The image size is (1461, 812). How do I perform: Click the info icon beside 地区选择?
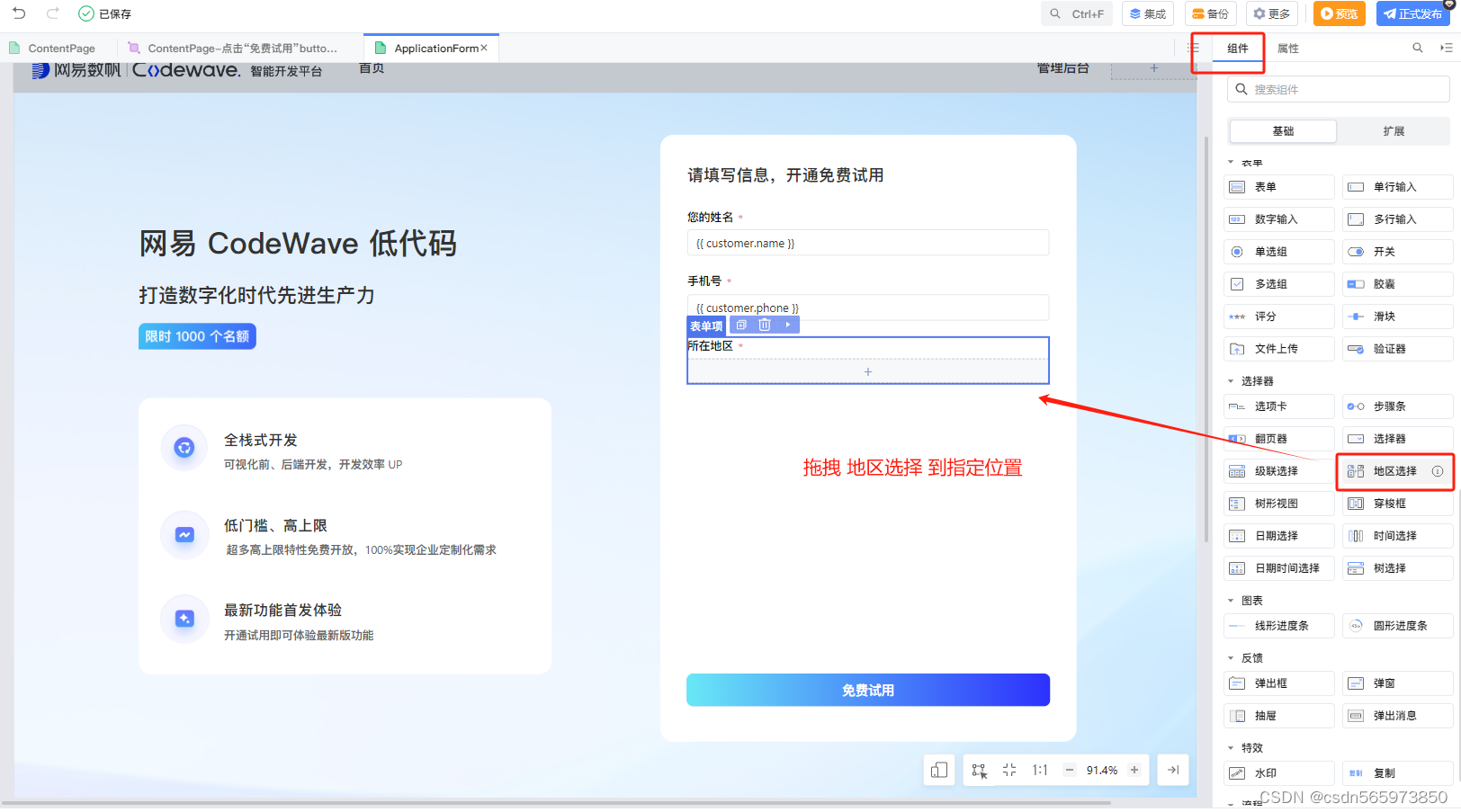point(1438,471)
